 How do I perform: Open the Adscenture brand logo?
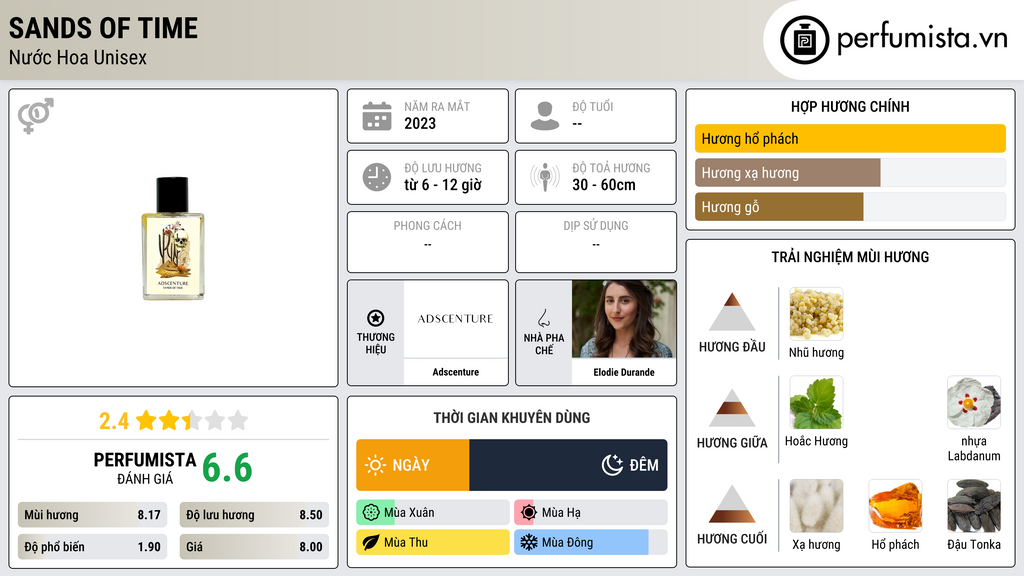[456, 319]
